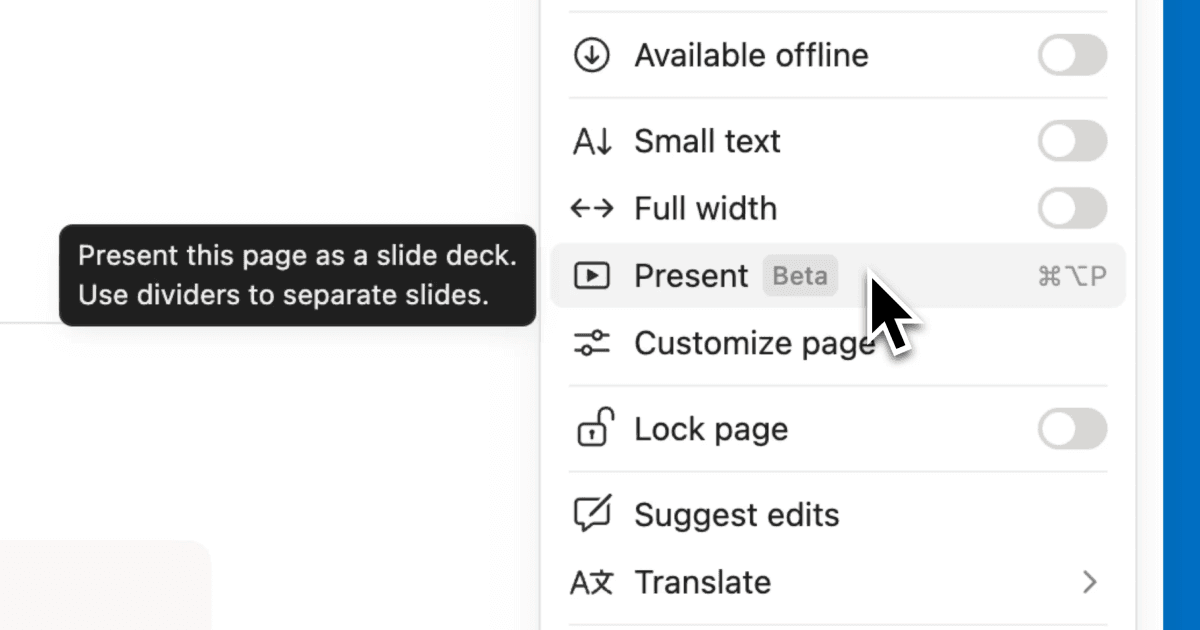1200x630 pixels.
Task: Toggle Lock page on
Action: pyautogui.click(x=1071, y=429)
